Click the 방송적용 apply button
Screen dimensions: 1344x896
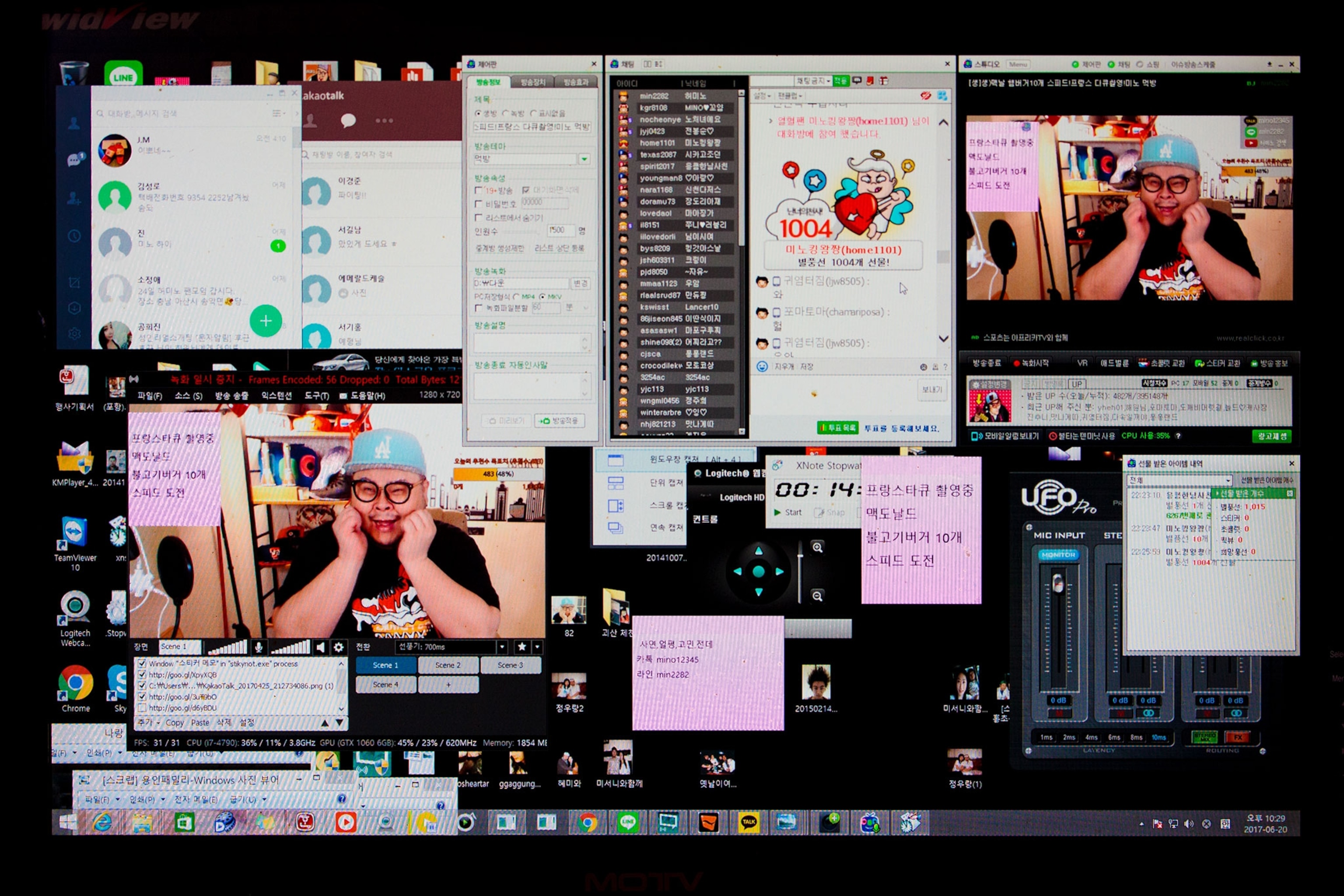559,420
